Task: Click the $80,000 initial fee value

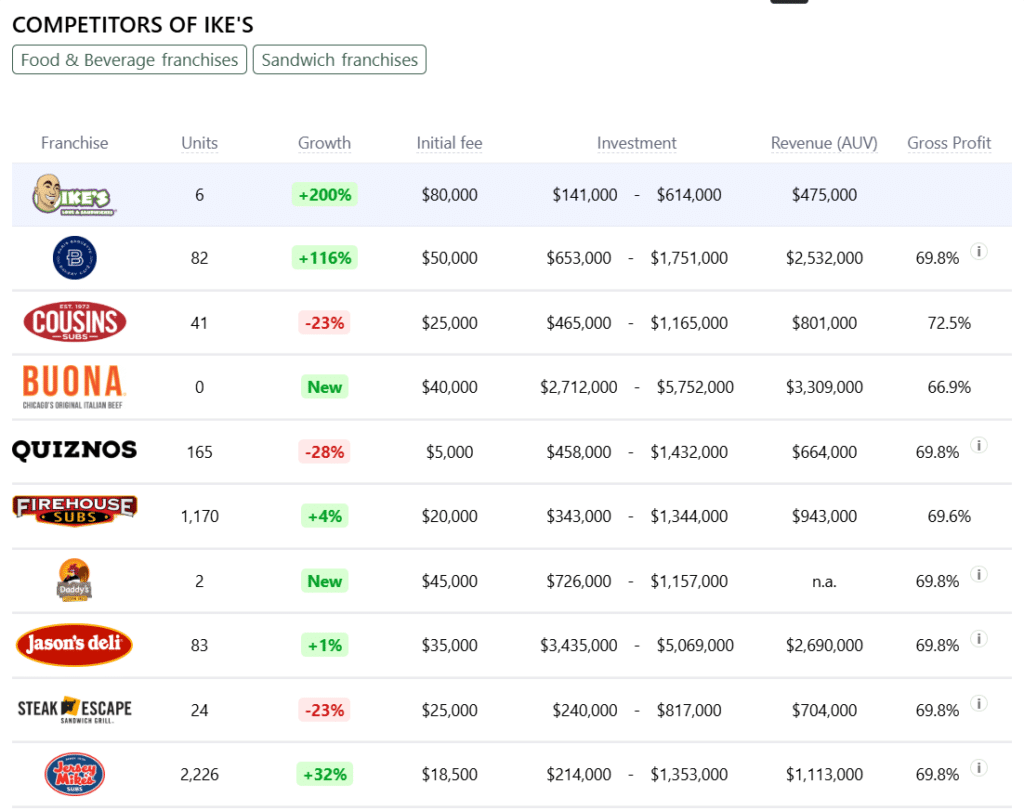Action: pos(449,195)
